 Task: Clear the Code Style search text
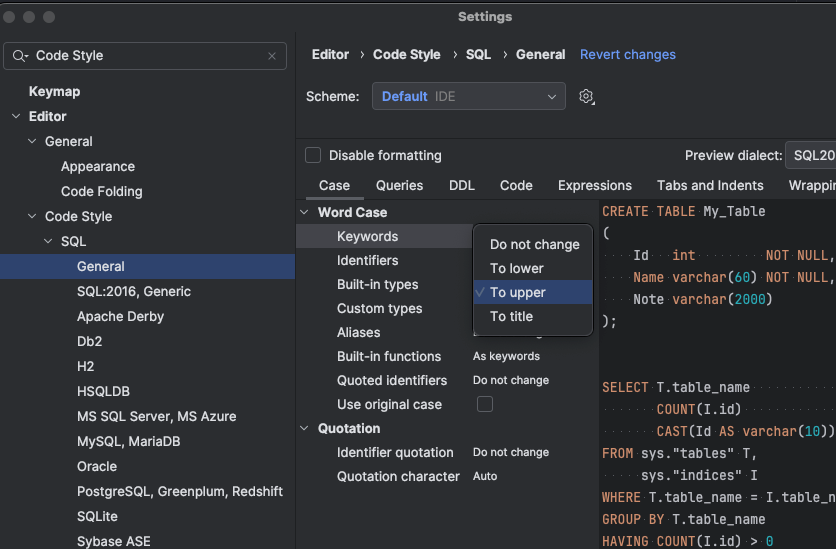[x=272, y=56]
